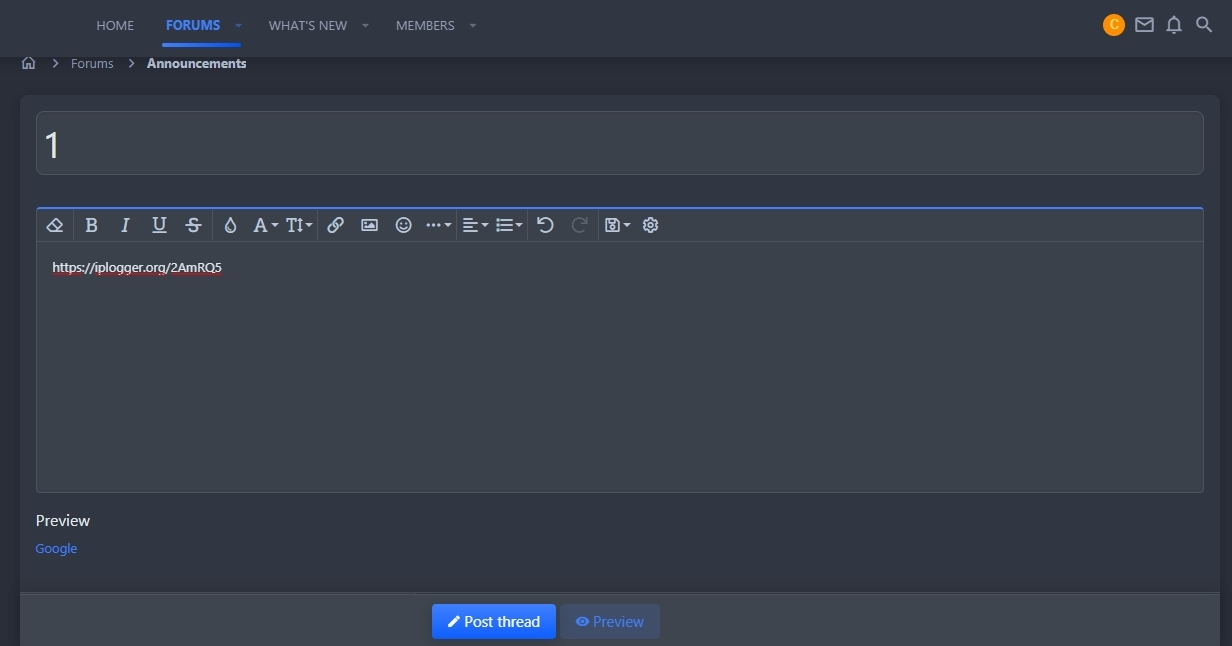The image size is (1232, 646).
Task: Open the text color droplet picker
Action: pos(230,225)
